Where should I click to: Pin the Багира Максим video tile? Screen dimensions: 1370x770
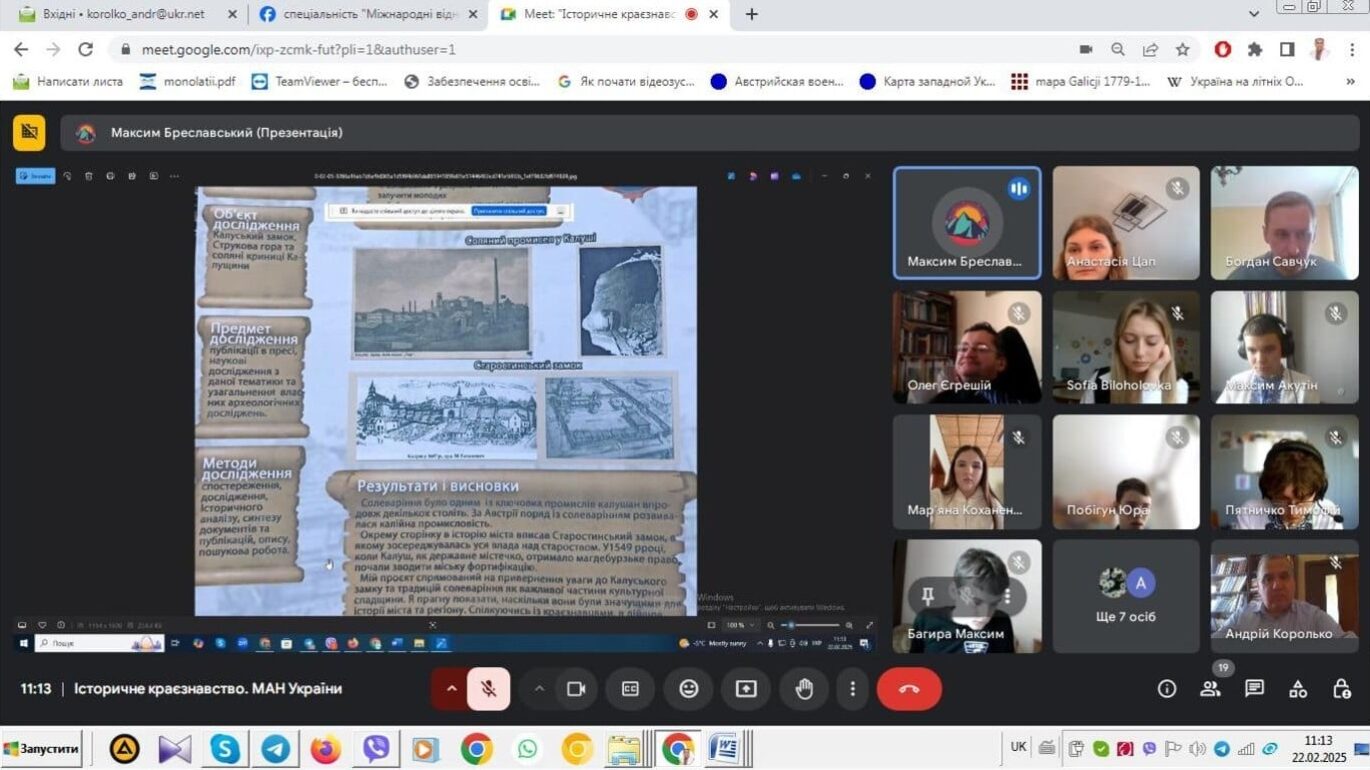927,596
